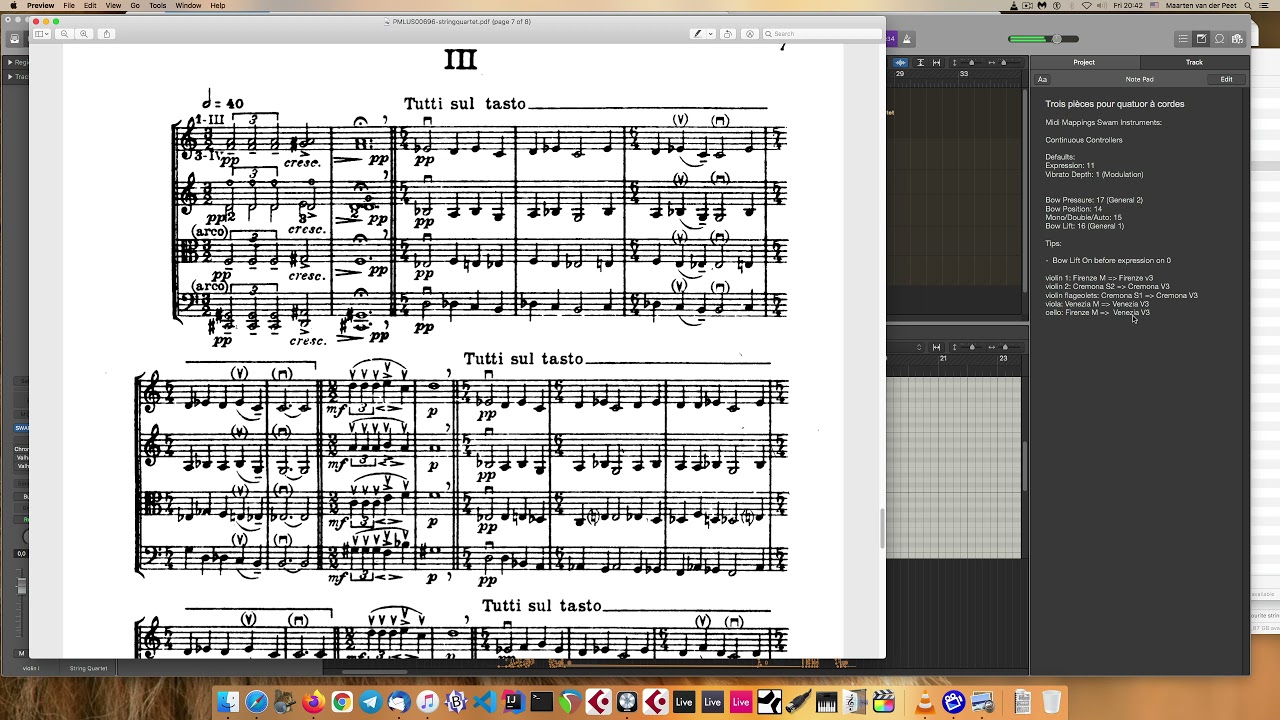Select the String Quartet label in Logic
This screenshot has width=1280, height=720.
(x=88, y=668)
